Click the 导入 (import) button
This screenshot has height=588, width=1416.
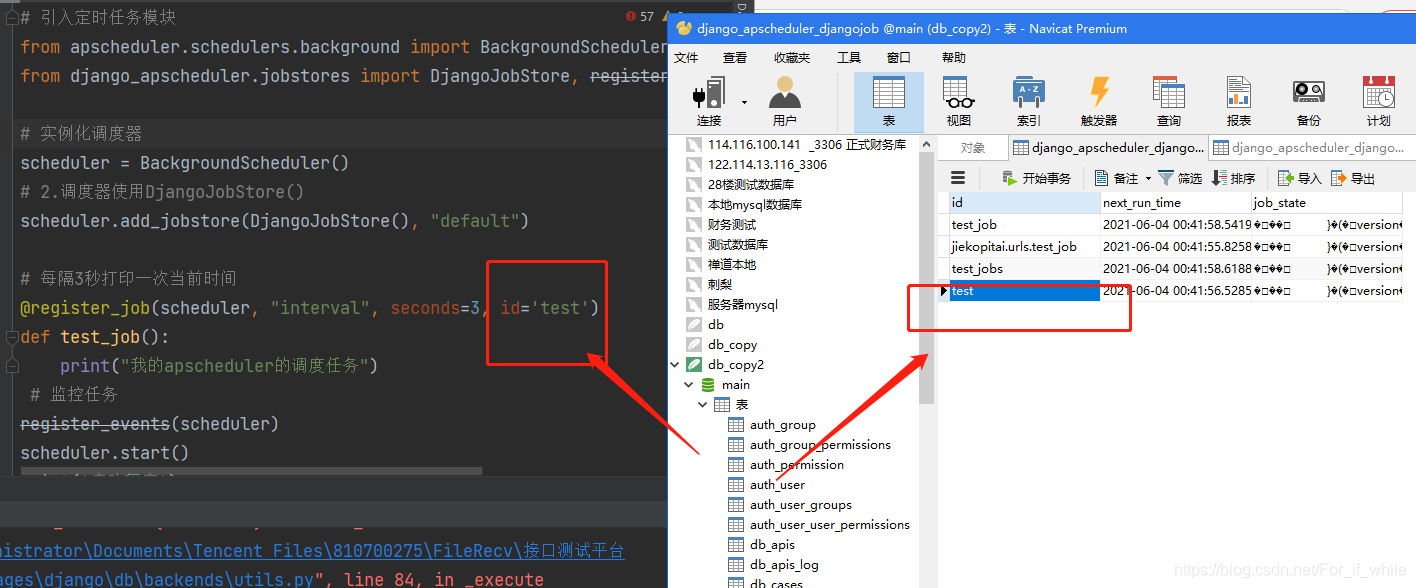pos(1300,178)
